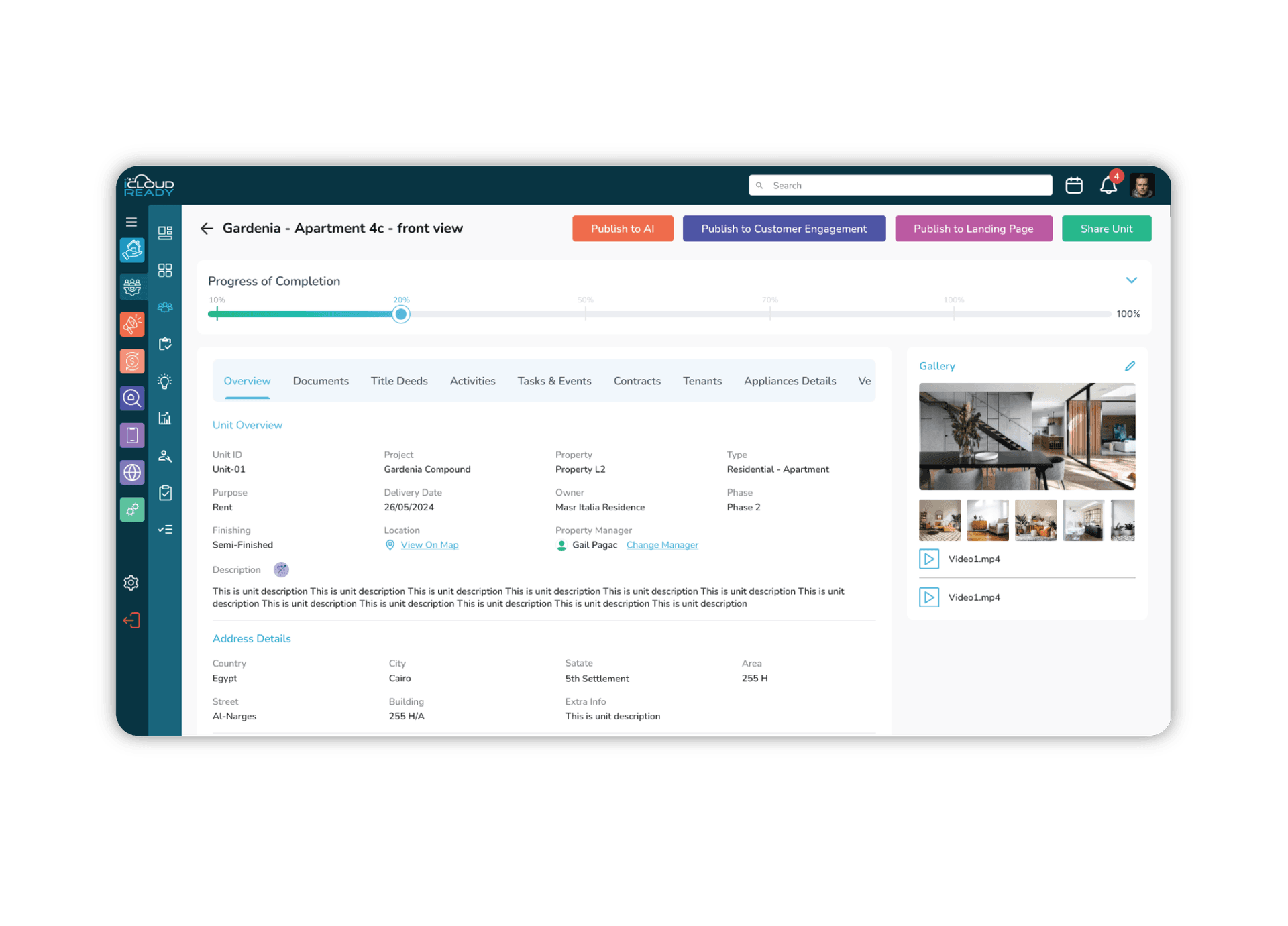The height and width of the screenshot is (926, 1288).
Task: Edit the Gallery via the pencil icon
Action: (1130, 366)
